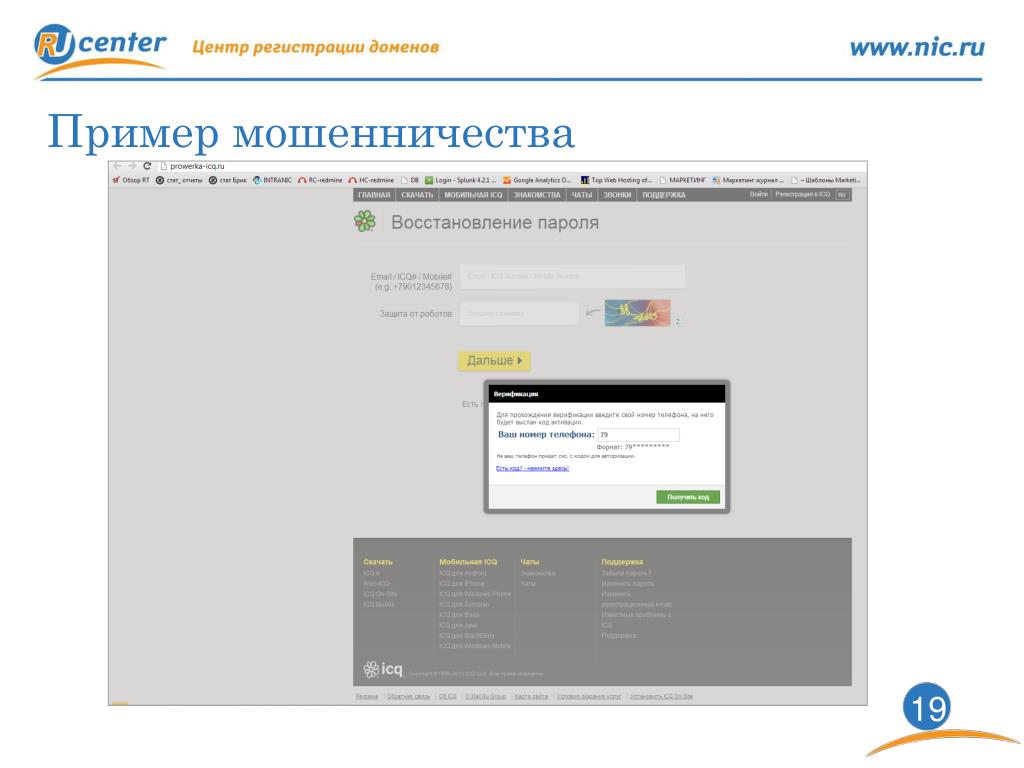The image size is (1024, 768).
Task: Select ЧАТЫ in the site menu
Action: point(582,195)
